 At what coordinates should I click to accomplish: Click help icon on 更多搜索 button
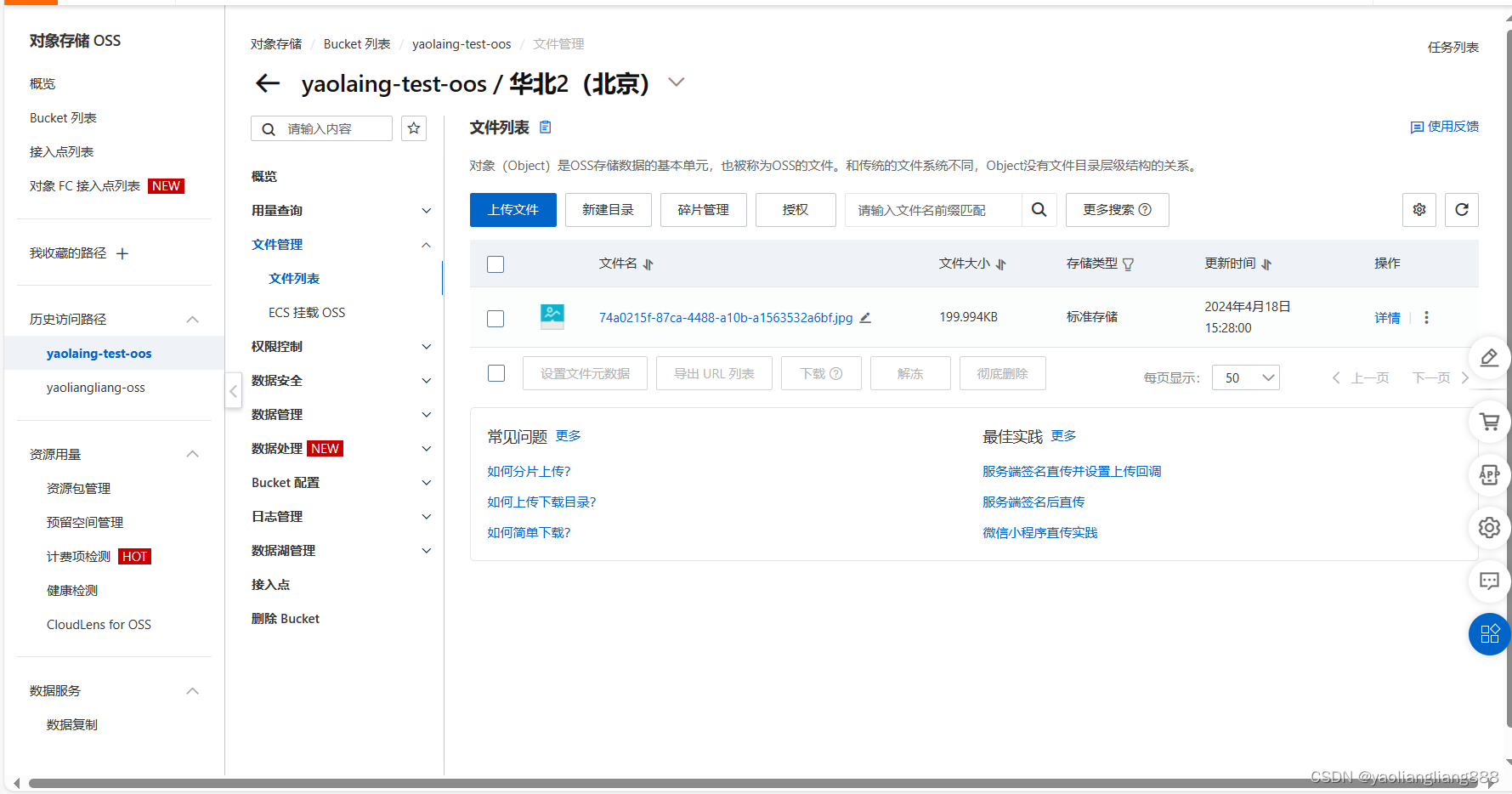1145,210
